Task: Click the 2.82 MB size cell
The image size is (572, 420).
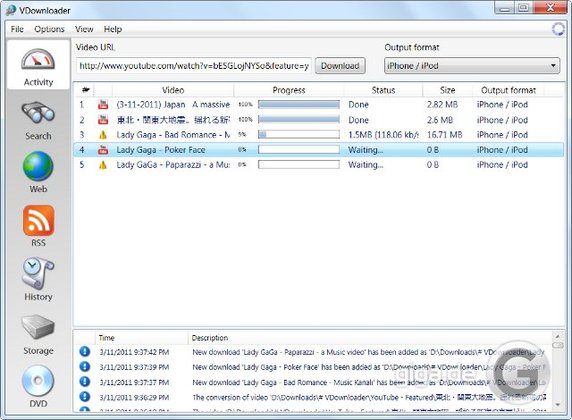Action: coord(442,105)
